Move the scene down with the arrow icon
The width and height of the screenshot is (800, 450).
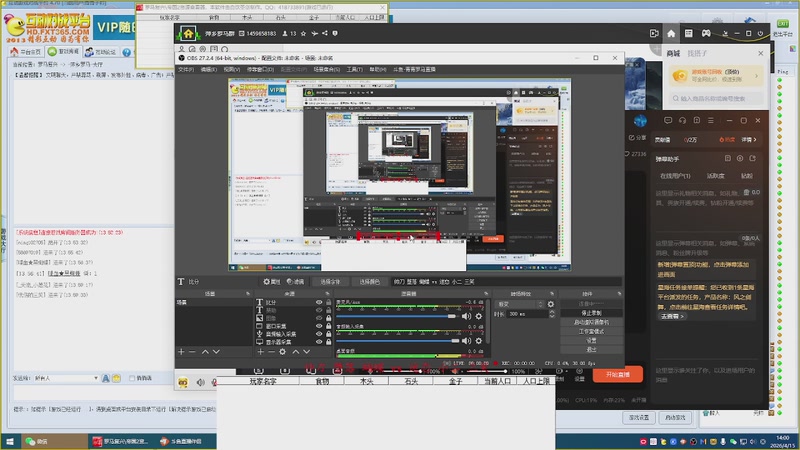click(x=216, y=352)
